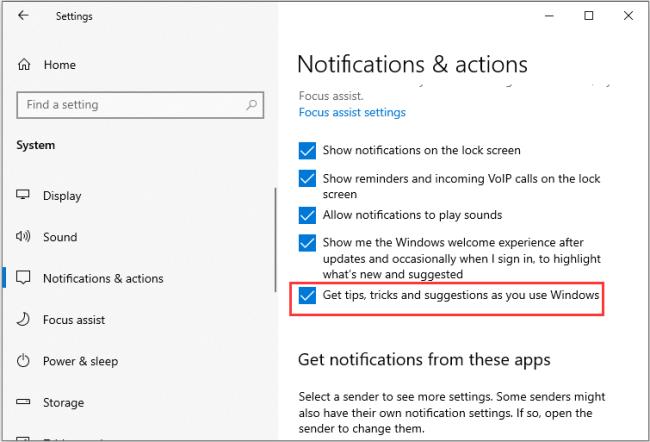This screenshot has height=442, width=650.
Task: Click the Storage drive icon
Action: (x=23, y=403)
